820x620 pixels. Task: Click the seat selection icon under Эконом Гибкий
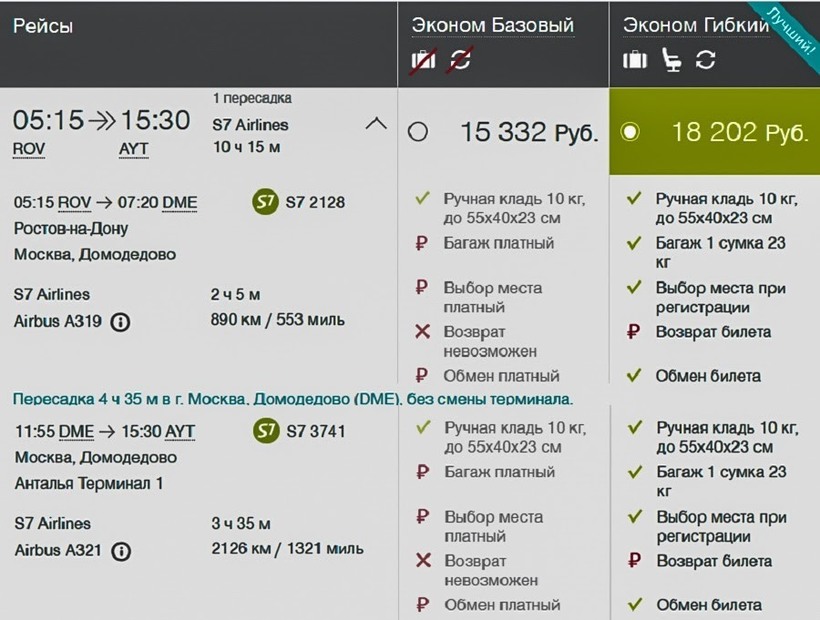click(671, 60)
